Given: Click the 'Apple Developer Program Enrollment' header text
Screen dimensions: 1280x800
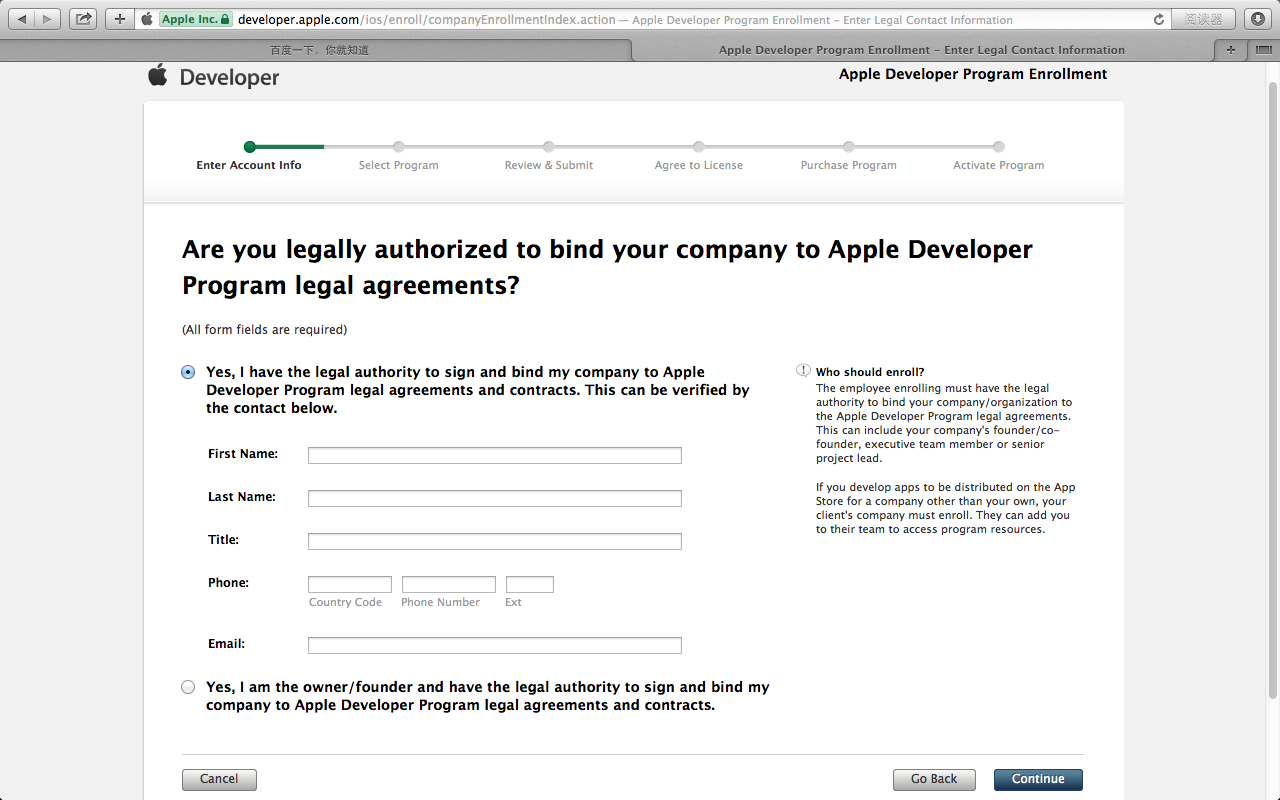Looking at the screenshot, I should [973, 74].
